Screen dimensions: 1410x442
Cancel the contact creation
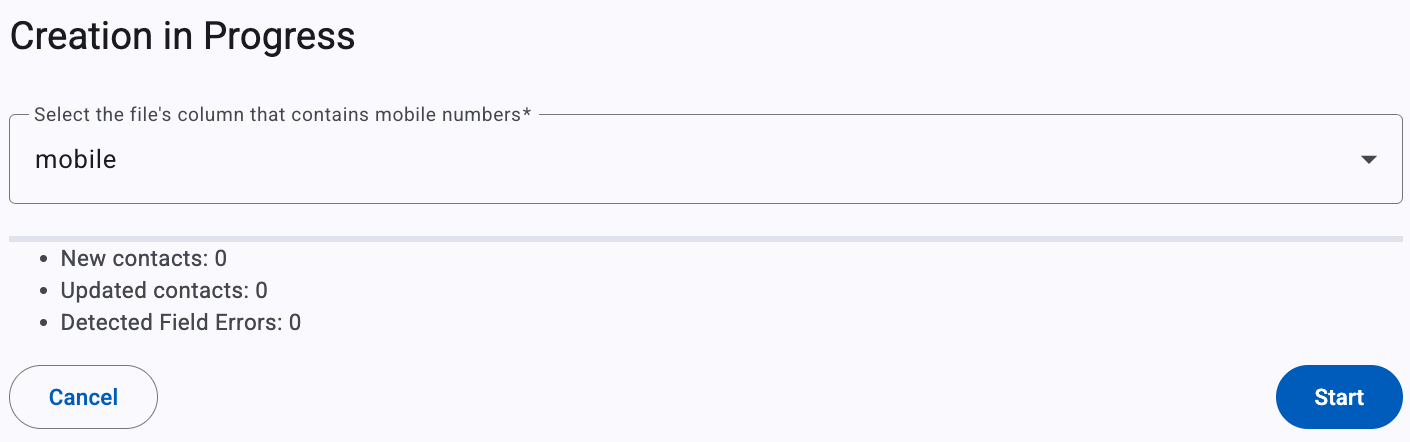(x=83, y=397)
